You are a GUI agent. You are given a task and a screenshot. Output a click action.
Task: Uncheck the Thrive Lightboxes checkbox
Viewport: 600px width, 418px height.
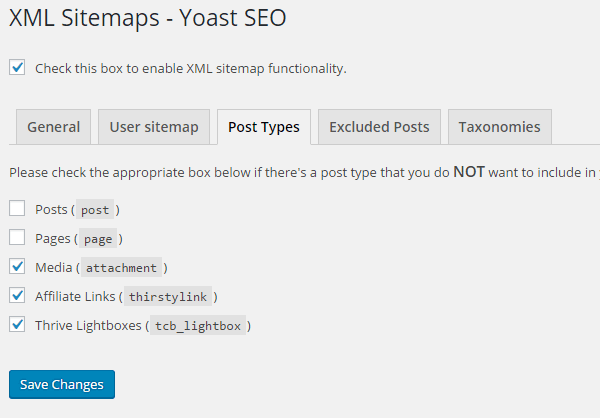pos(17,325)
